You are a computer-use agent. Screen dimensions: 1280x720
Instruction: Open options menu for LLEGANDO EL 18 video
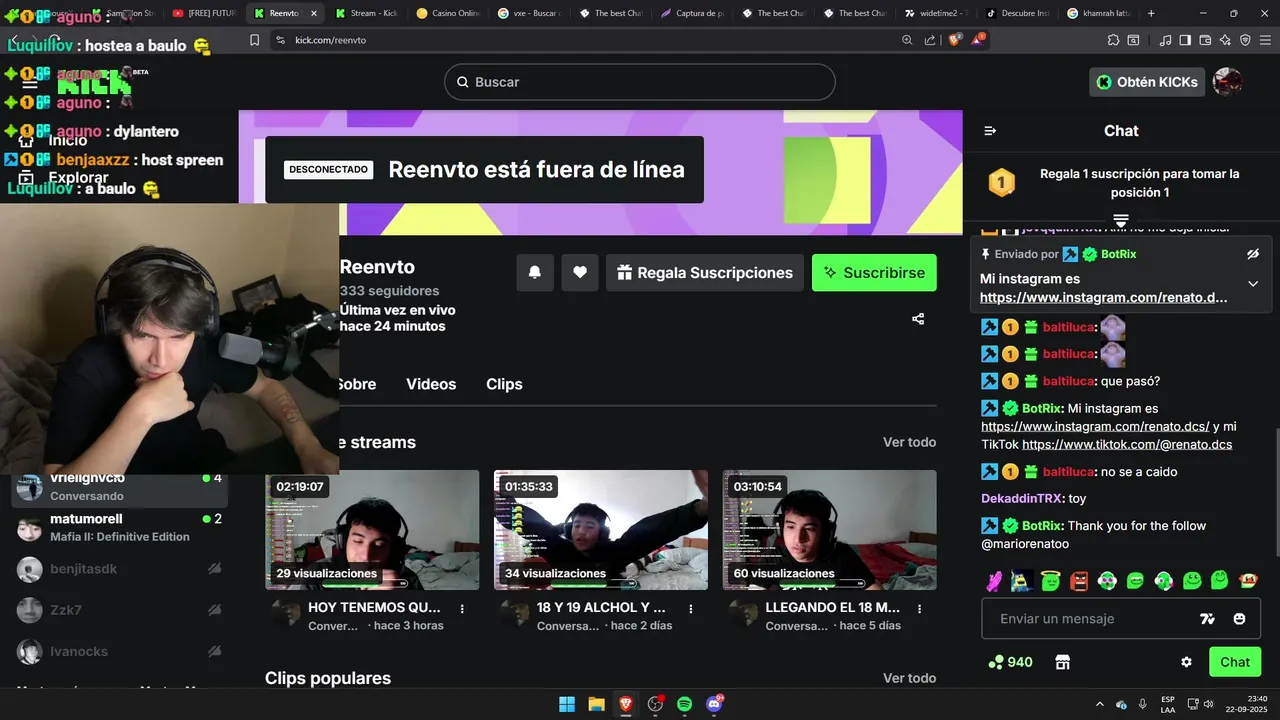919,608
